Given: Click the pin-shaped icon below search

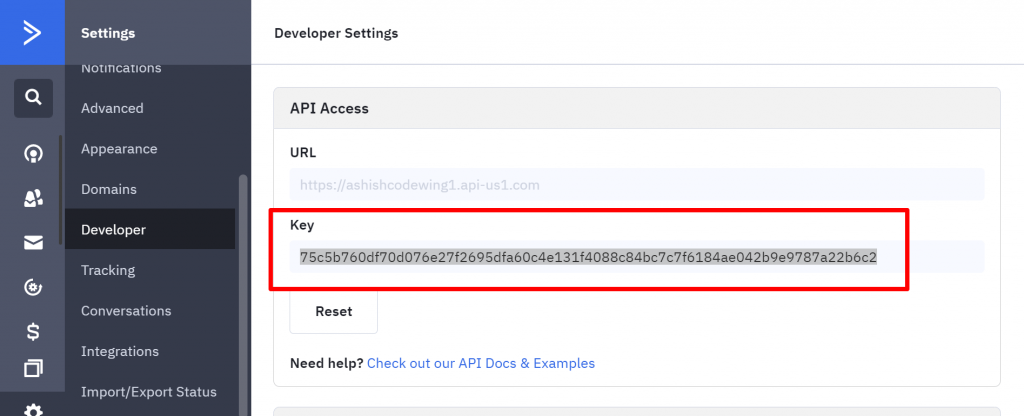Looking at the screenshot, I should point(33,153).
